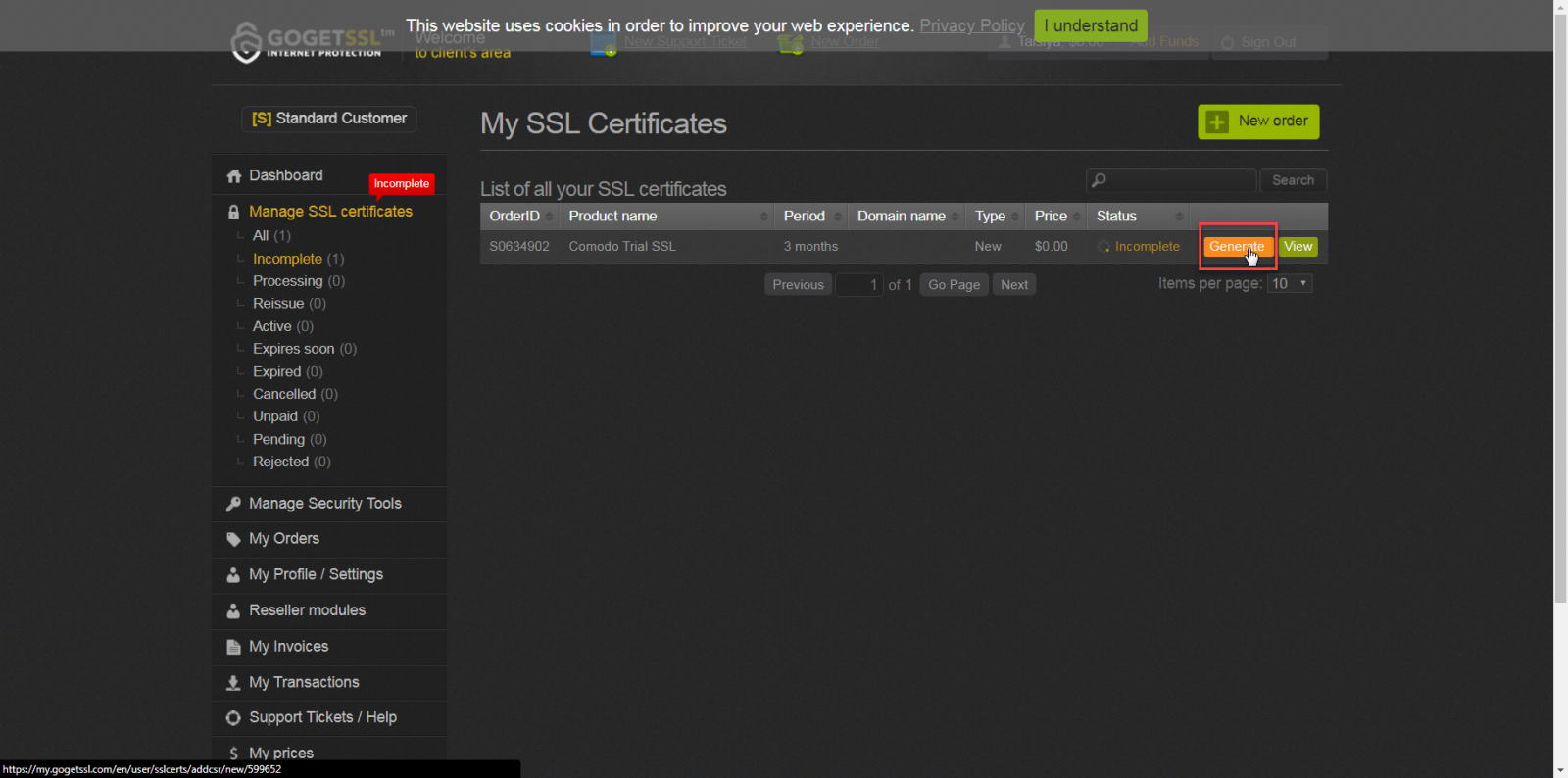Click the Comodo Trial SSL product name
The height and width of the screenshot is (778, 1568).
622,247
